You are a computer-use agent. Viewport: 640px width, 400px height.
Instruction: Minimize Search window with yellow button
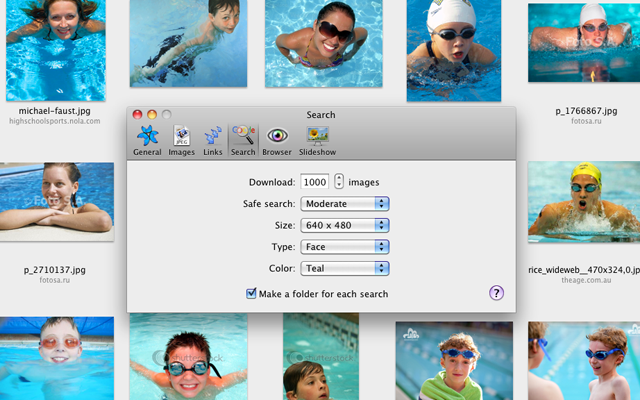(152, 114)
